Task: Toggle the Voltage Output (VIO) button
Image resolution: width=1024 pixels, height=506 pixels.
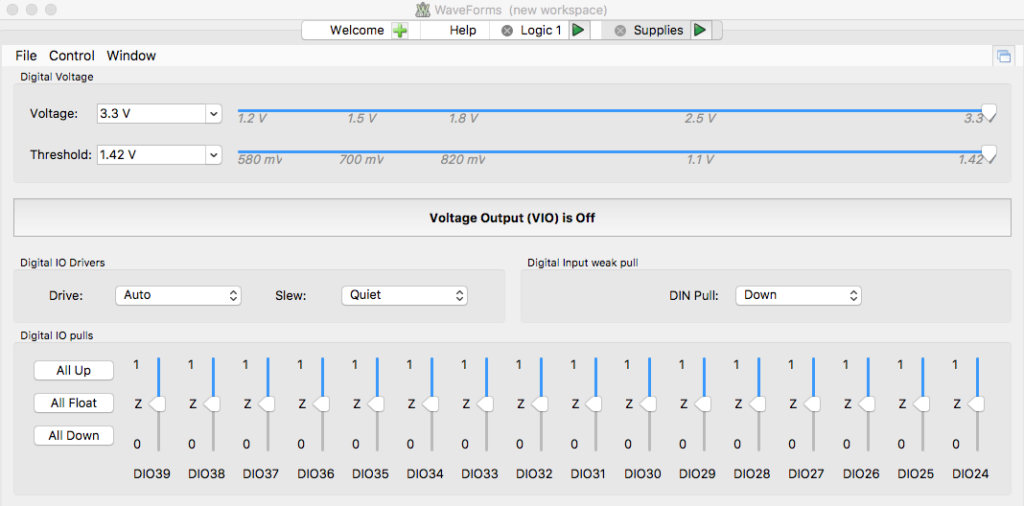Action: click(x=512, y=217)
